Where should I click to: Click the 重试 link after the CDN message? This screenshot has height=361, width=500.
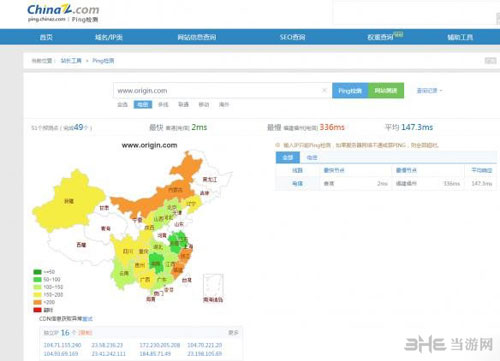coord(87,319)
